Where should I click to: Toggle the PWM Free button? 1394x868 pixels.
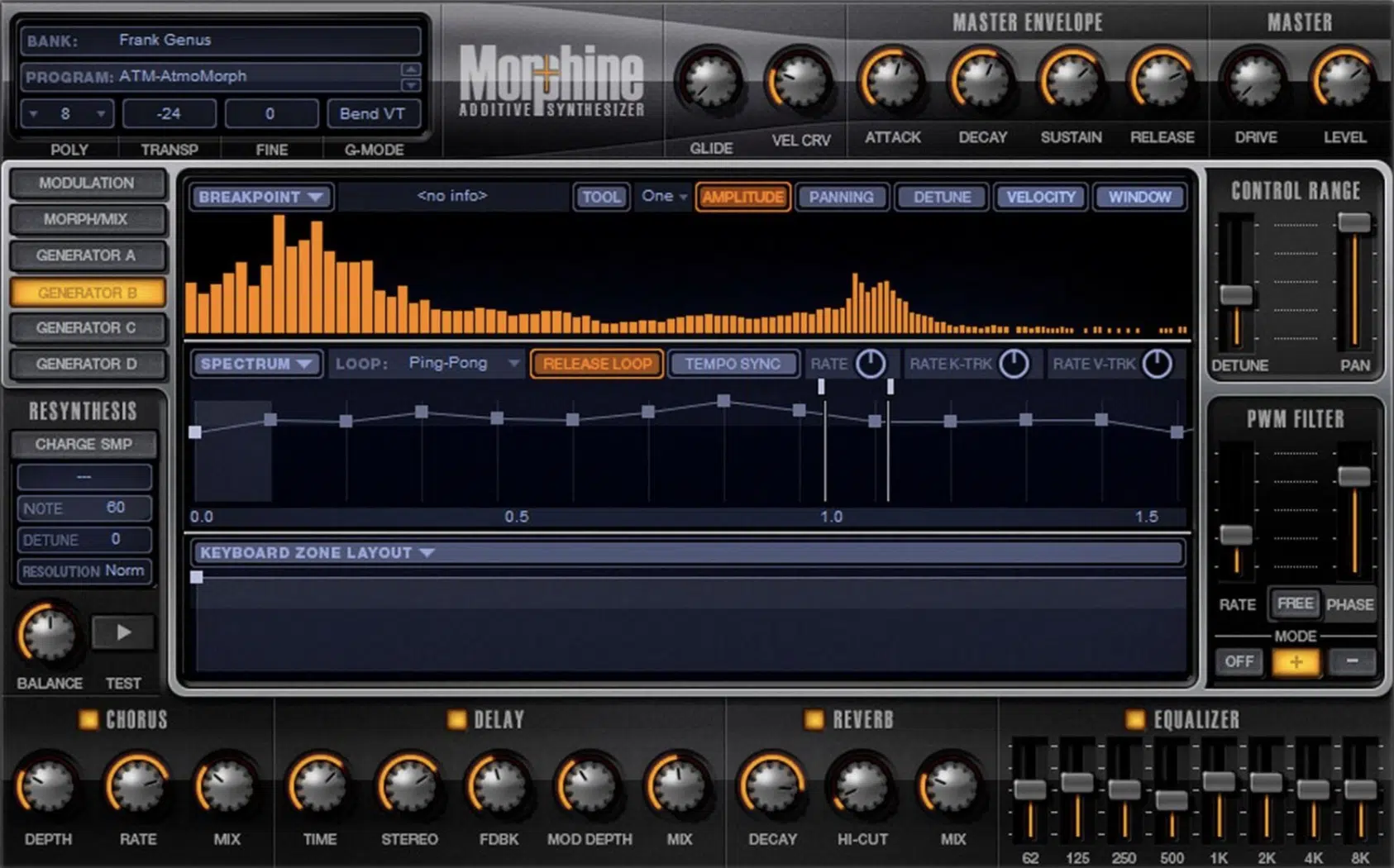1295,603
